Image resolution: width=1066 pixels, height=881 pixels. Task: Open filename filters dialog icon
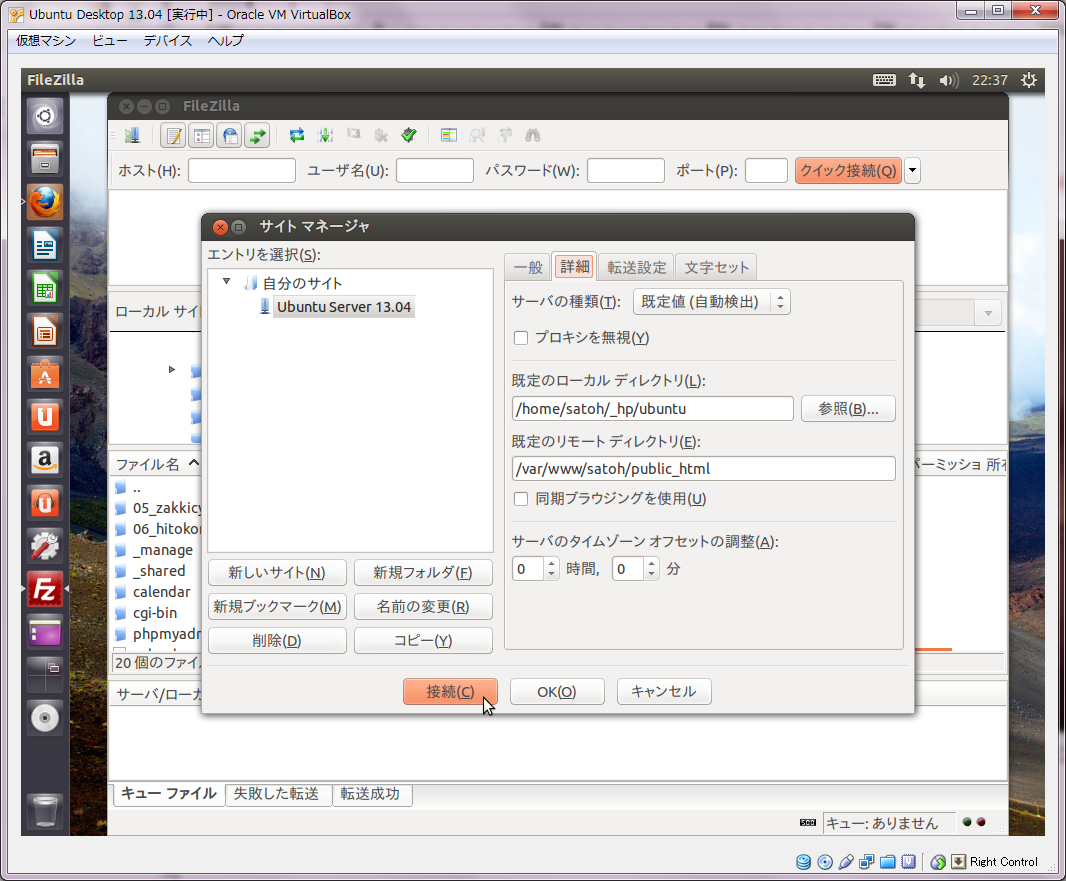click(x=449, y=135)
